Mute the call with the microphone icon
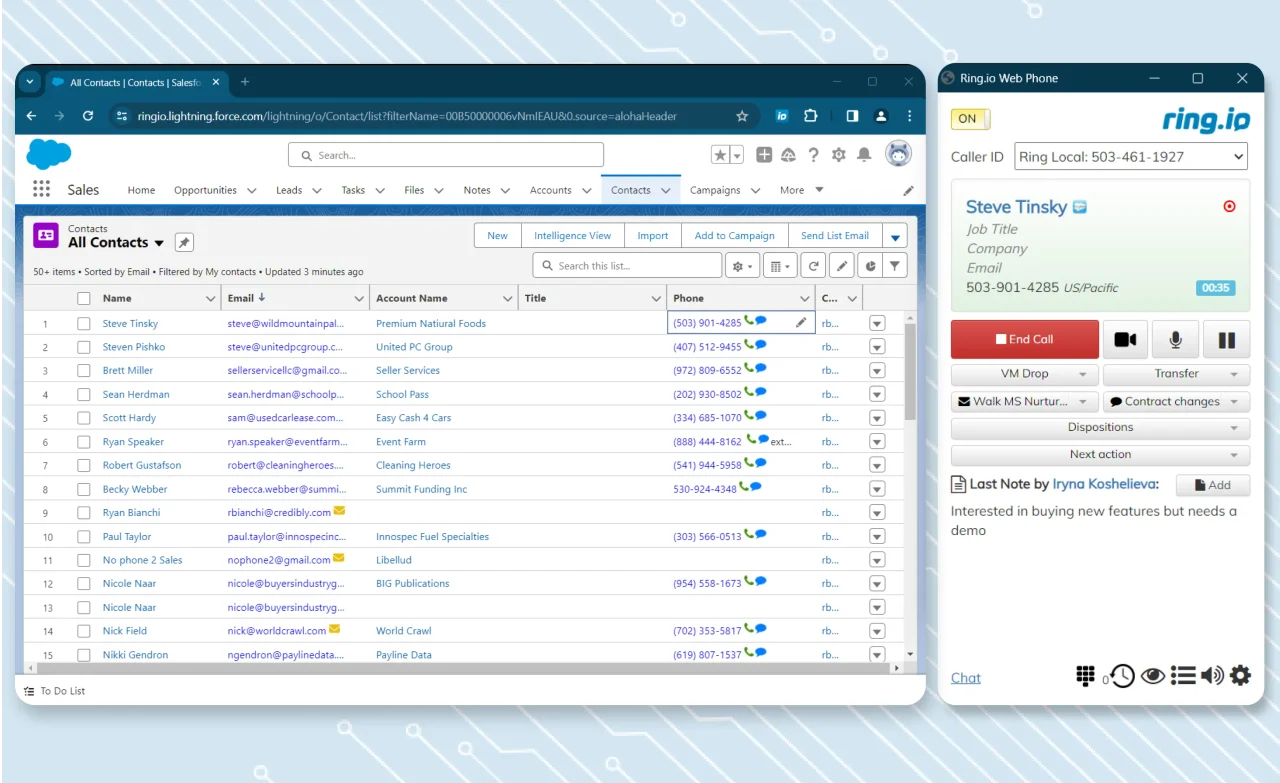Screen dimensions: 1280x783 point(1176,340)
